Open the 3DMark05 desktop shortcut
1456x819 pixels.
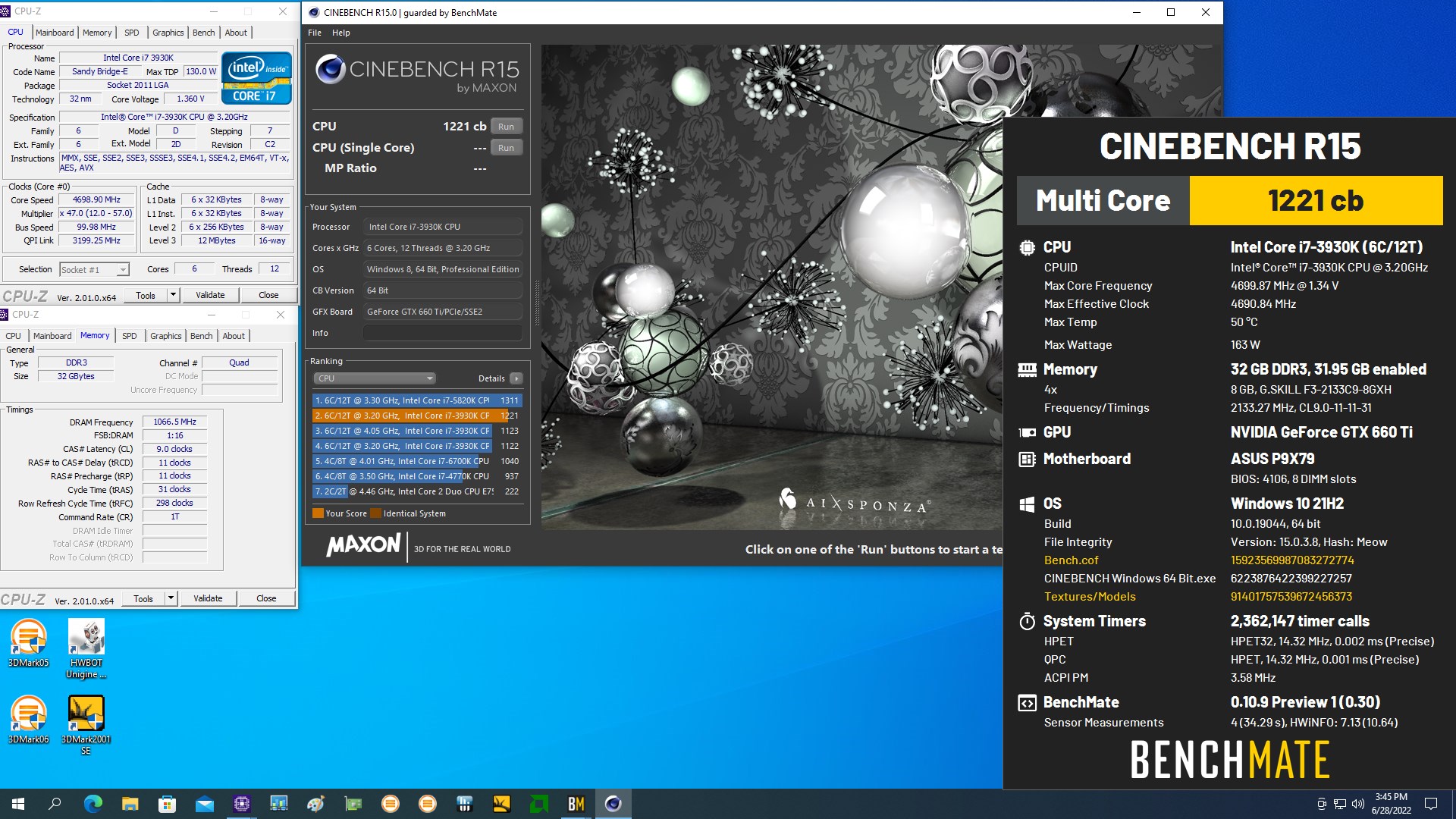pos(29,643)
